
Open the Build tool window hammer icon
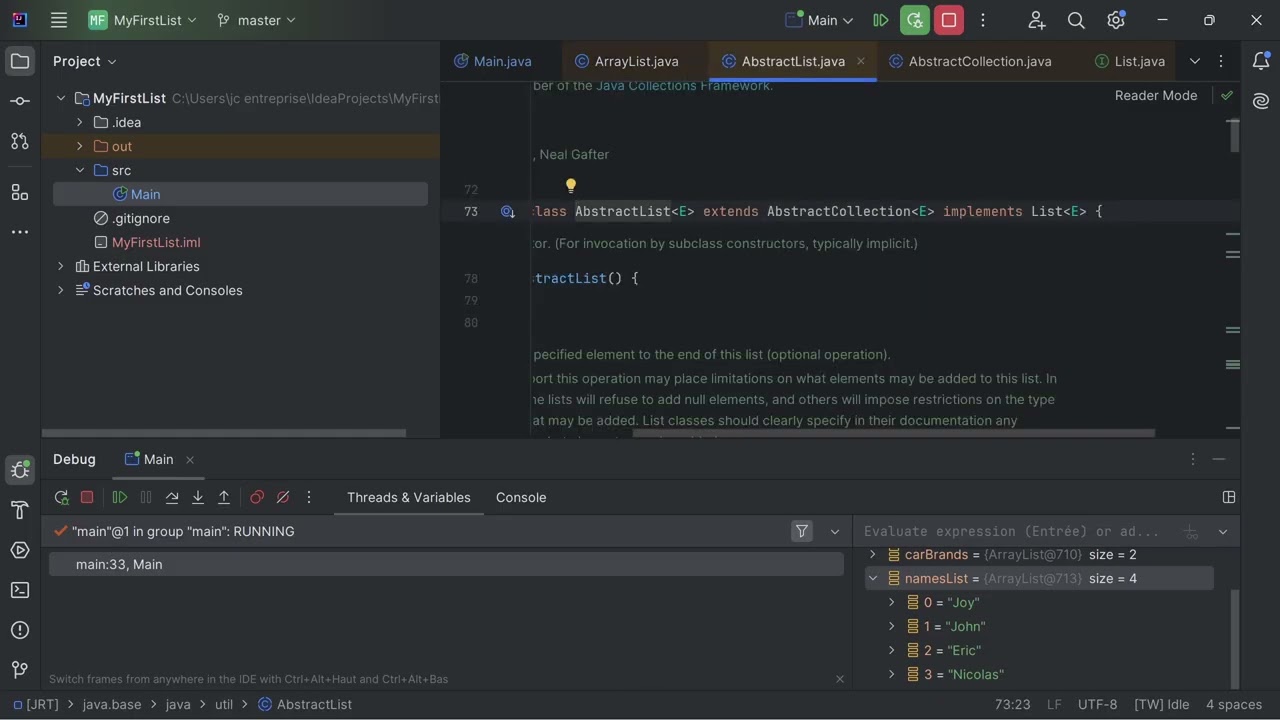[x=20, y=510]
